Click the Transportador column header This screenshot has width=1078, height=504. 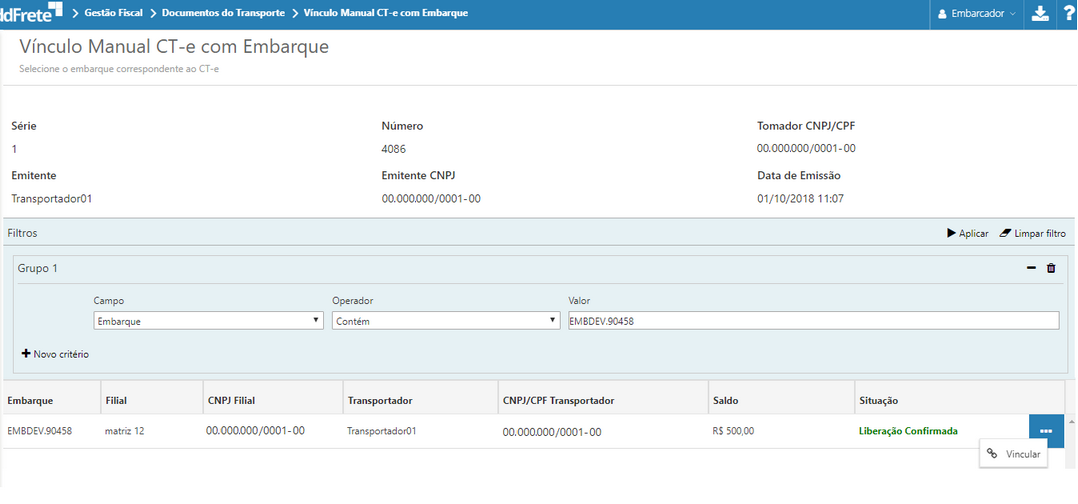[381, 400]
